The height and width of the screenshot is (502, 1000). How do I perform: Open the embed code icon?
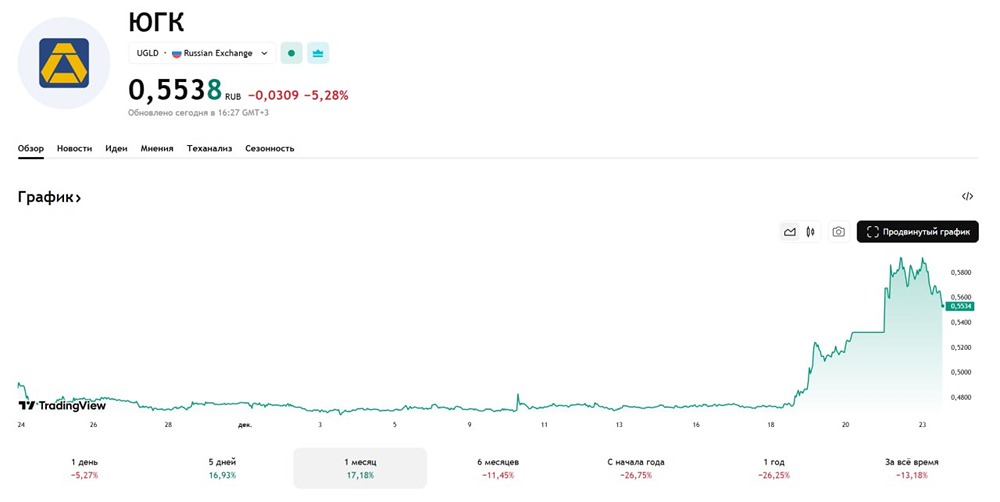tap(967, 197)
